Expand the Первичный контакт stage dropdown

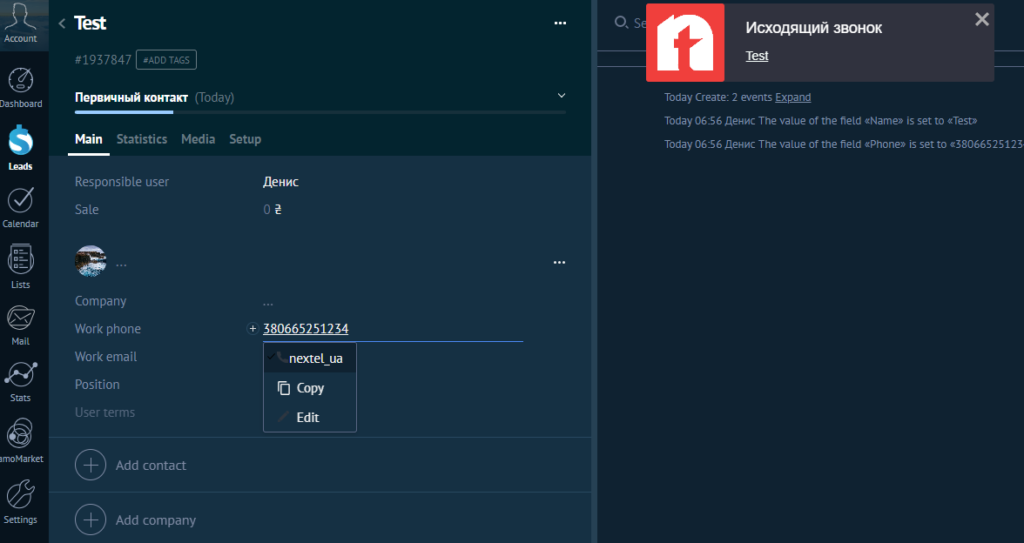click(561, 96)
